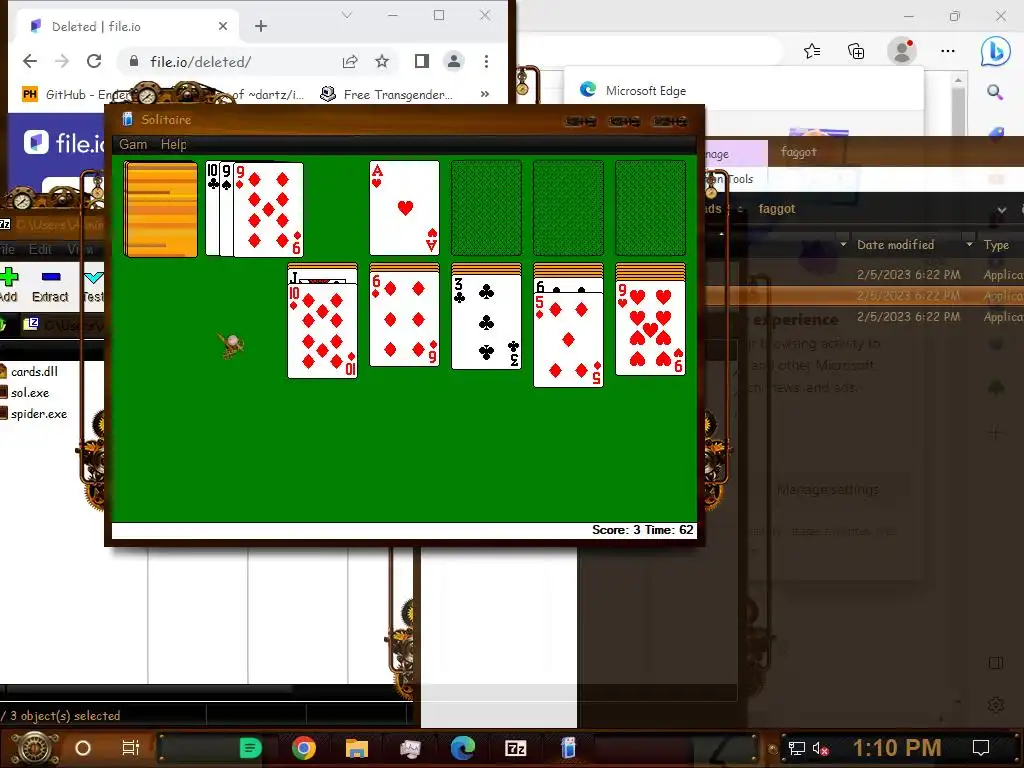Click the muted volume tray icon
This screenshot has width=1024, height=768.
[820, 748]
